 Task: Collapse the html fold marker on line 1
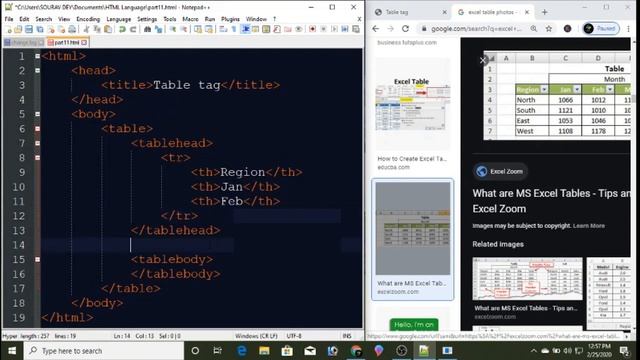pyautogui.click(x=38, y=56)
